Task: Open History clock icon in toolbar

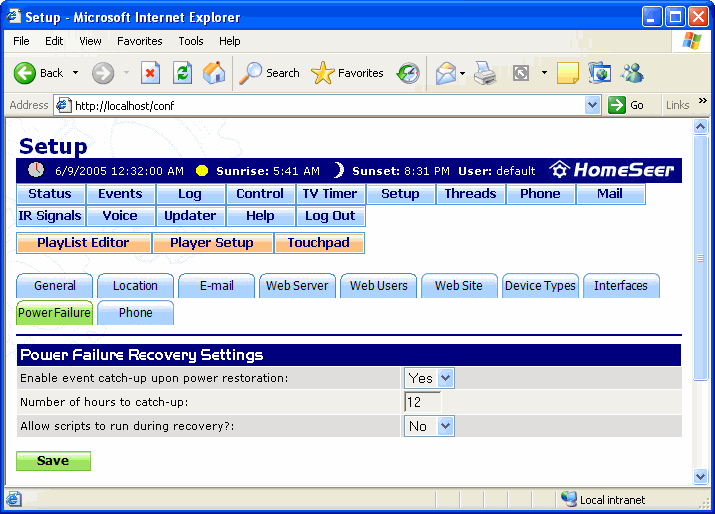Action: tap(408, 73)
